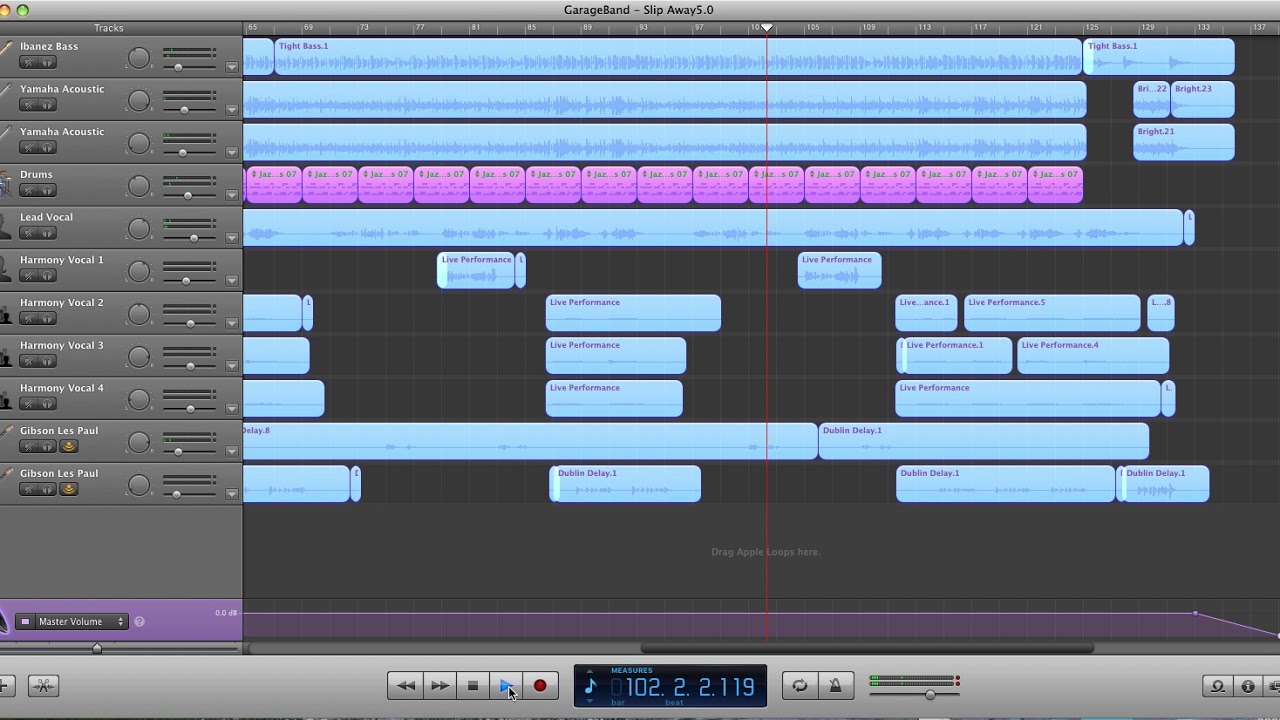Viewport: 1280px width, 720px height.
Task: Select the Bri...22 audio region
Action: 1151,100
